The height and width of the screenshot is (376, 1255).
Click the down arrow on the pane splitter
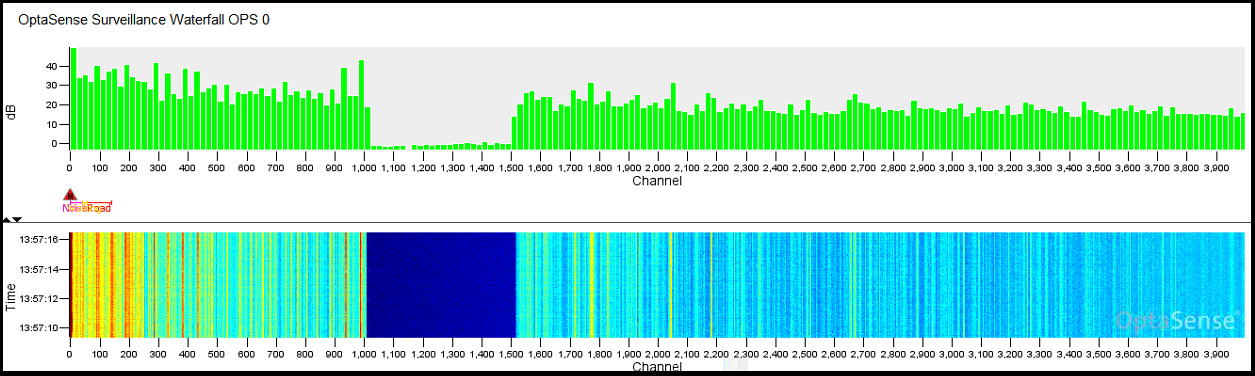[x=17, y=218]
